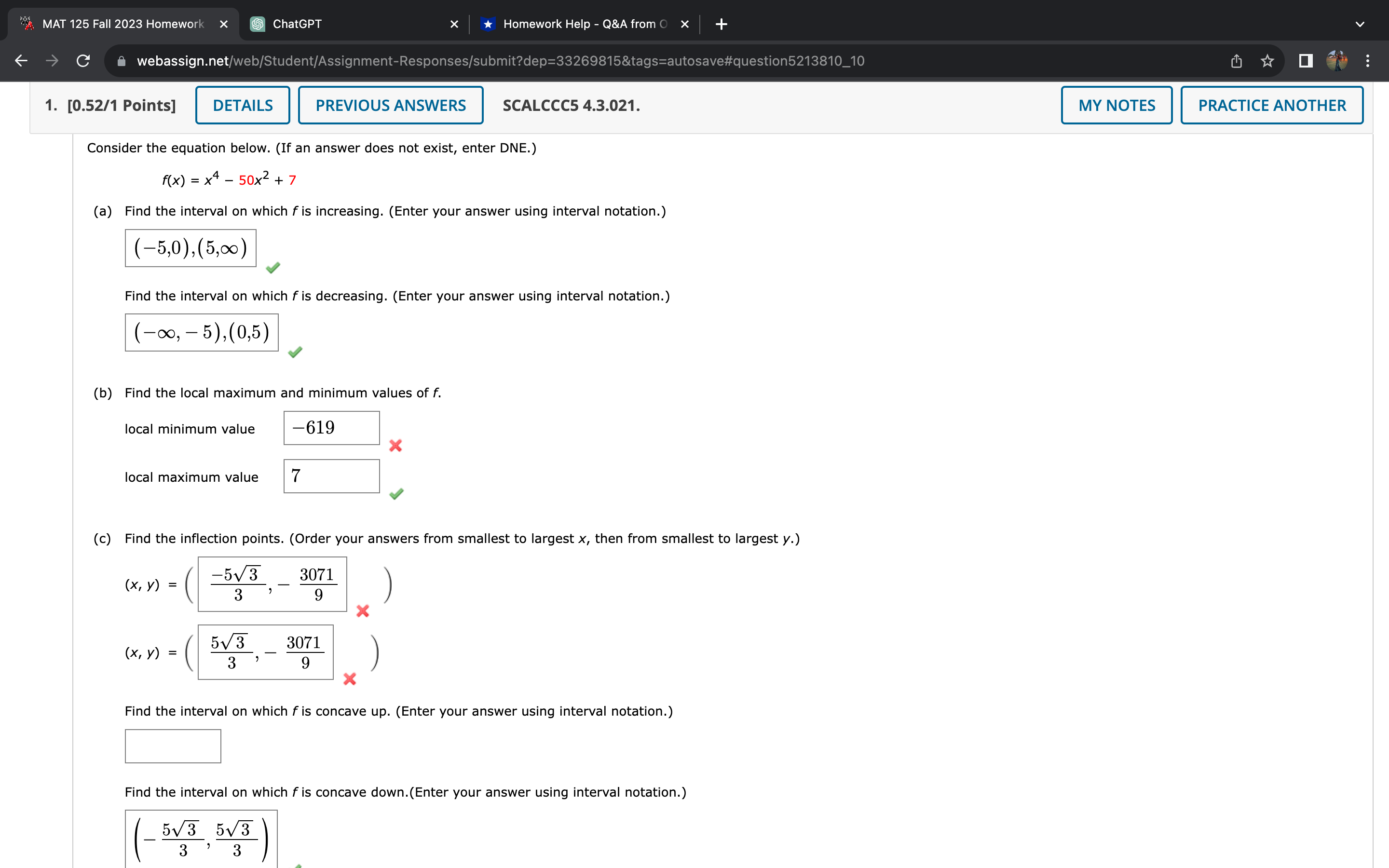Image resolution: width=1389 pixels, height=868 pixels.
Task: Open the browser profile avatar
Action: pos(1337,61)
